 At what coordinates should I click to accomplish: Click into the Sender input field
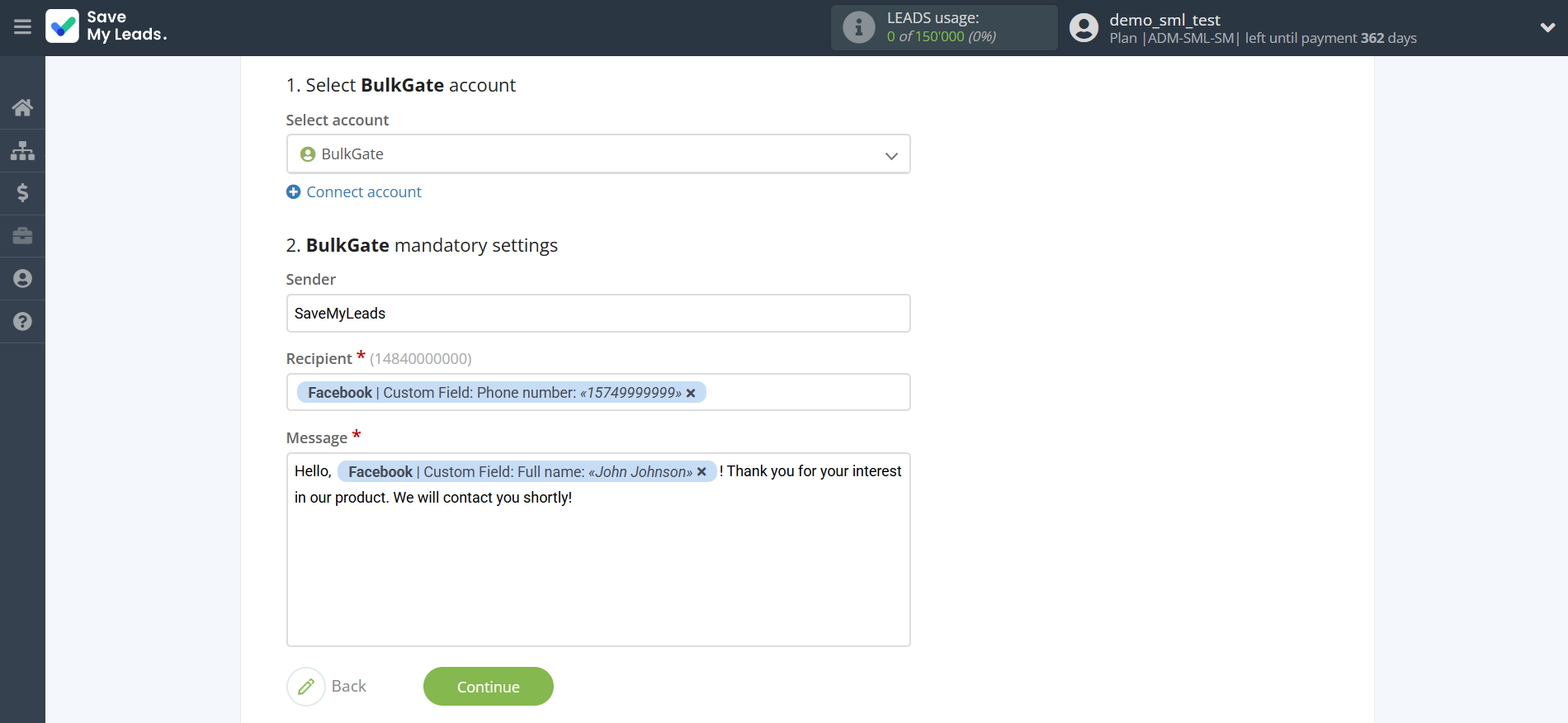coord(597,314)
